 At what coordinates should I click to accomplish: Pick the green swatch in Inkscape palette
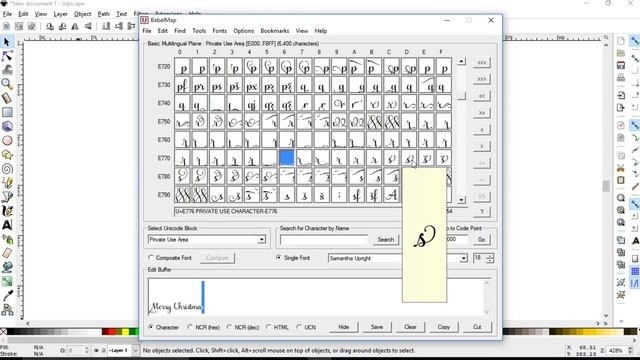133,332
